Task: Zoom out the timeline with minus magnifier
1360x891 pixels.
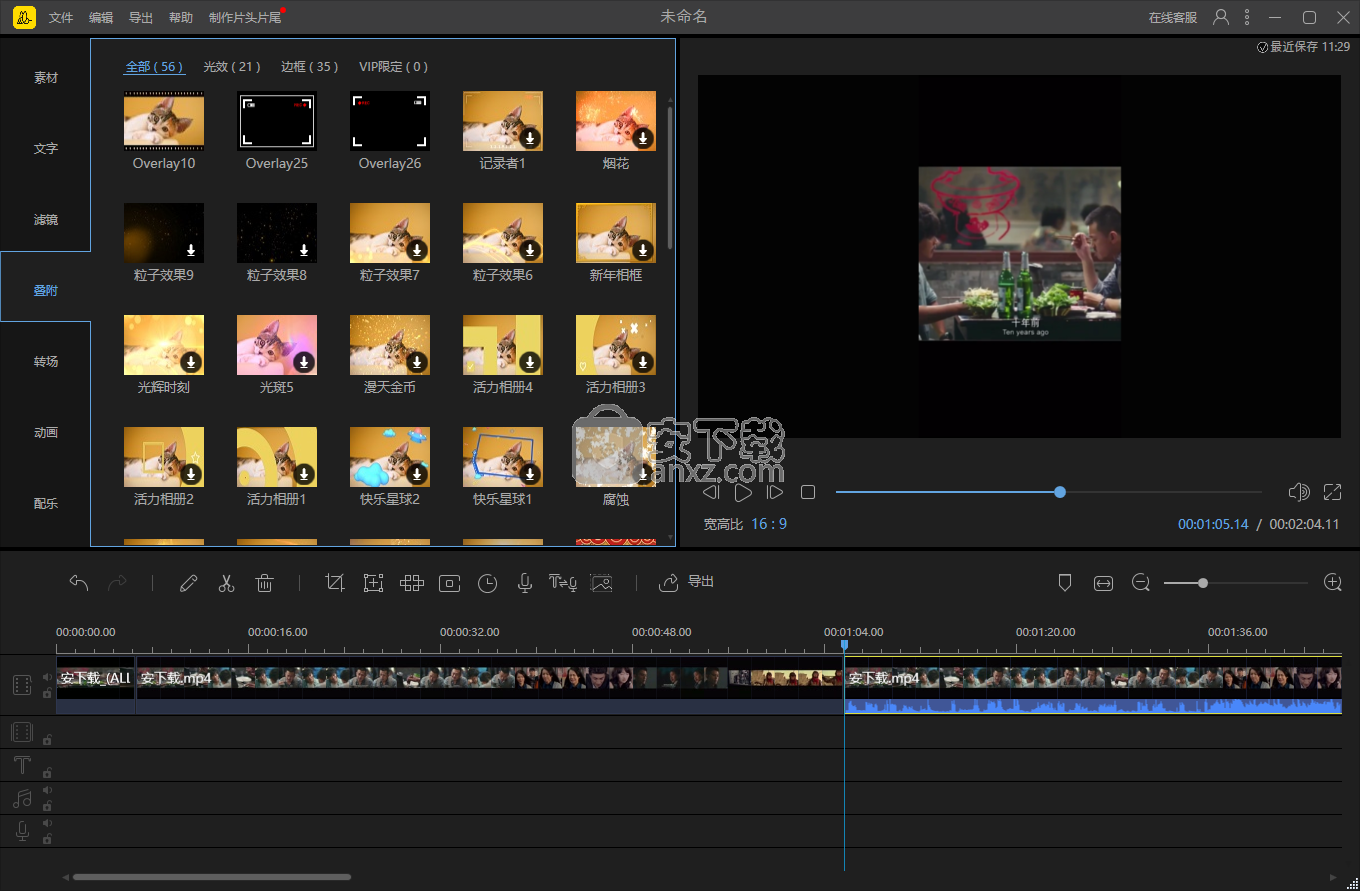Action: pyautogui.click(x=1141, y=583)
